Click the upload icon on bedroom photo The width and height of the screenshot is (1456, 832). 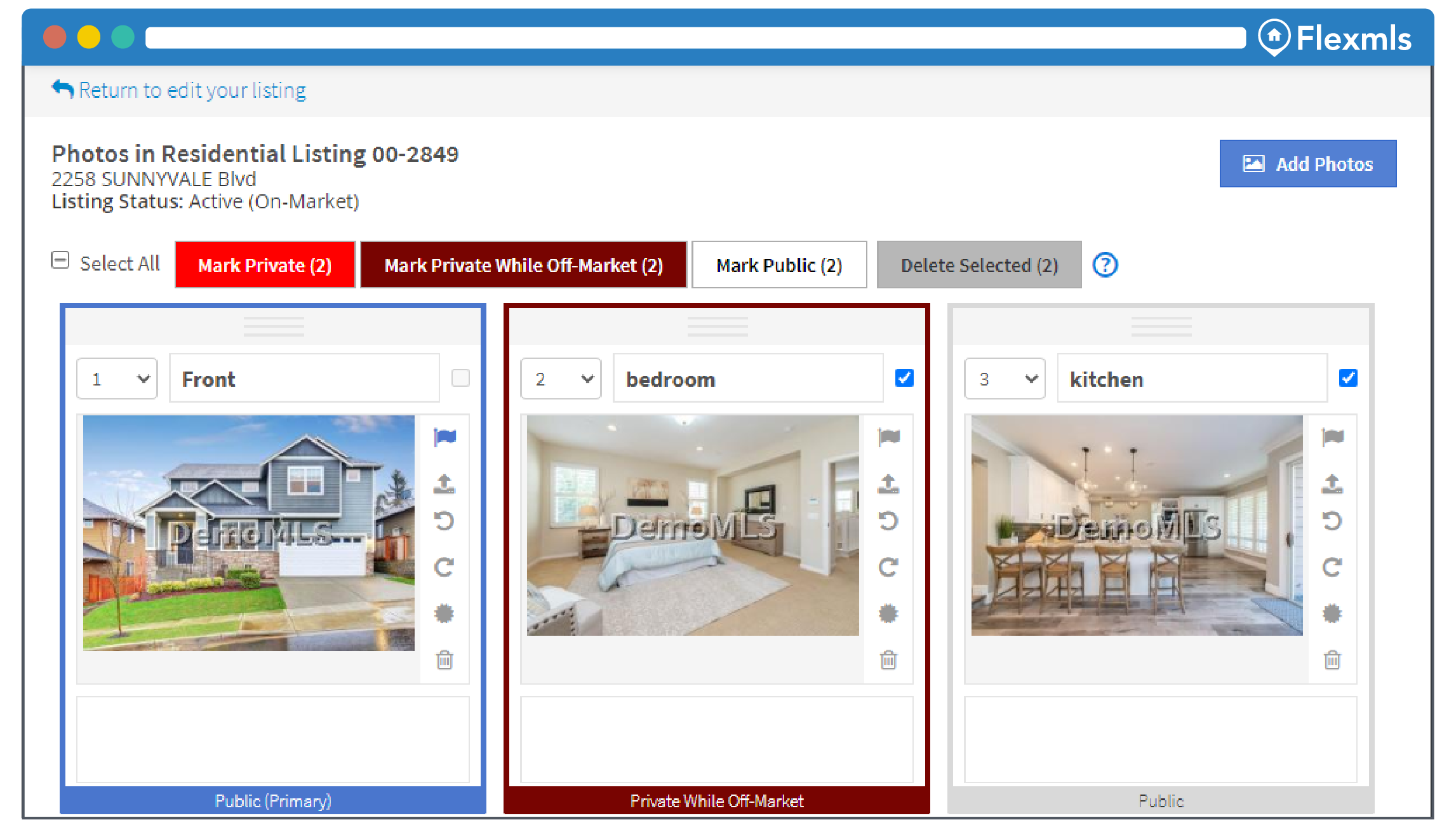(888, 483)
